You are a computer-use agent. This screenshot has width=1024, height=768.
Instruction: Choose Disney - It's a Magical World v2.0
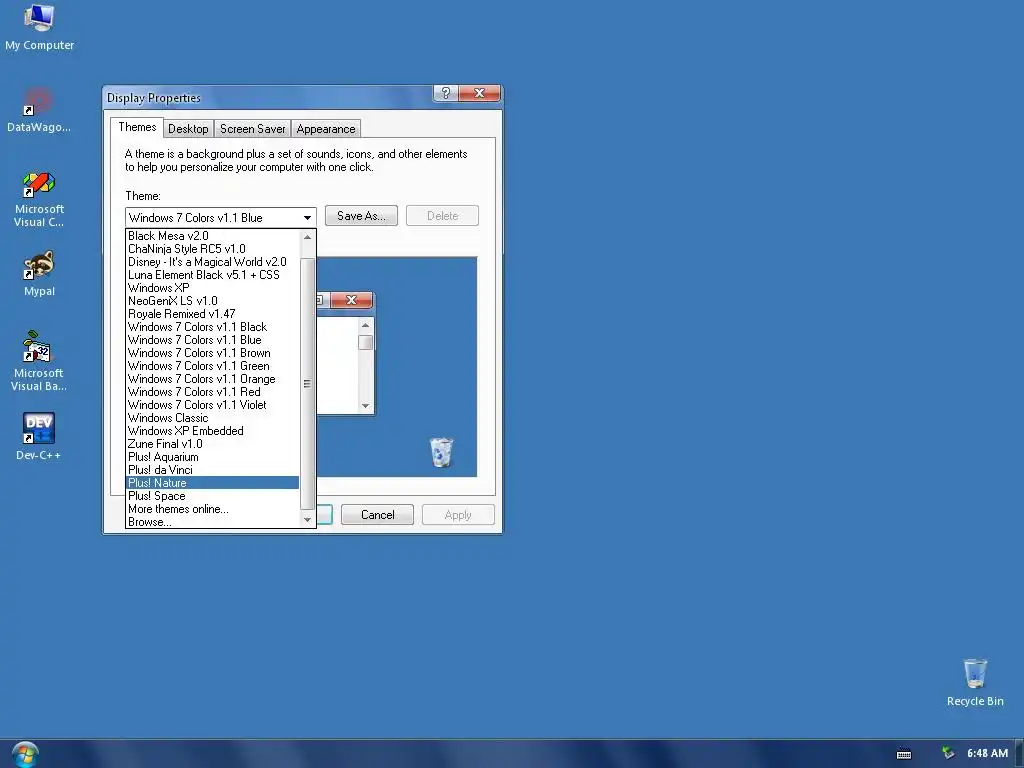click(x=212, y=262)
